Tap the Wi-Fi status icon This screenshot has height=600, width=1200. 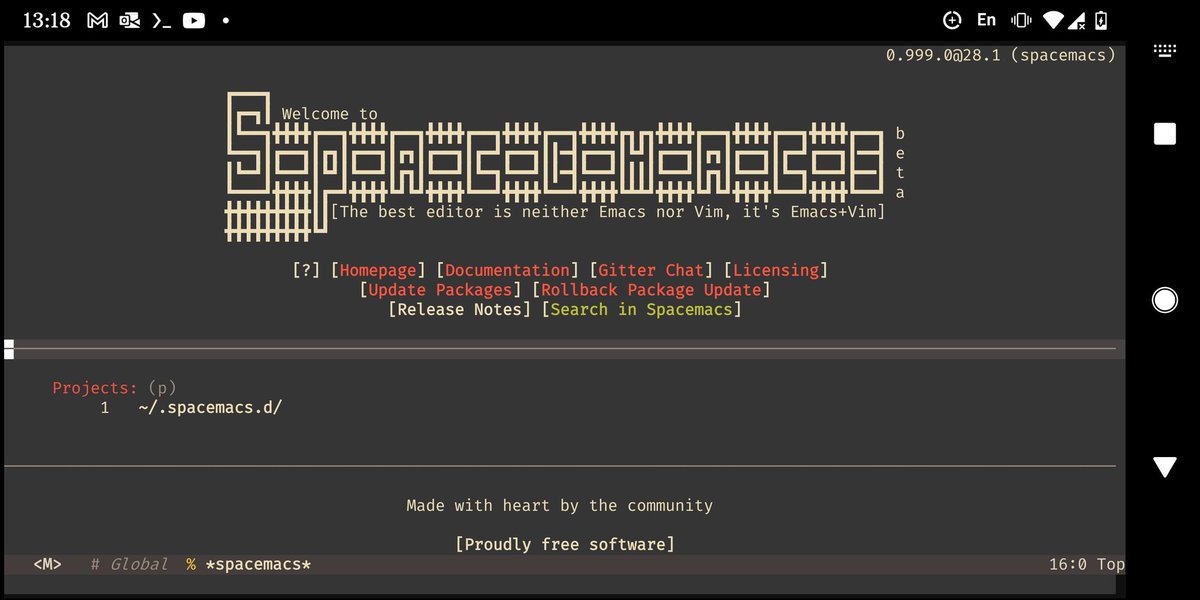point(1052,20)
